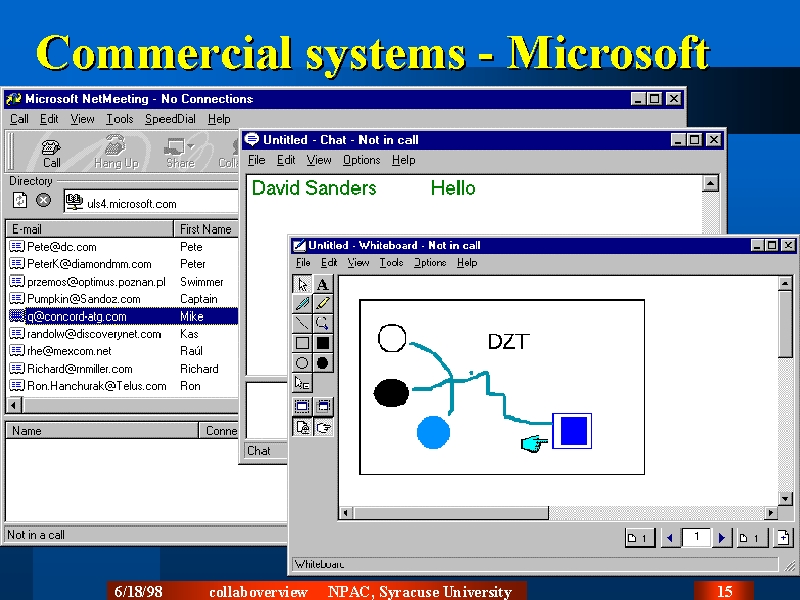Select the randolw@discoverynet.com entry
This screenshot has width=800, height=600.
pyautogui.click(x=122, y=334)
